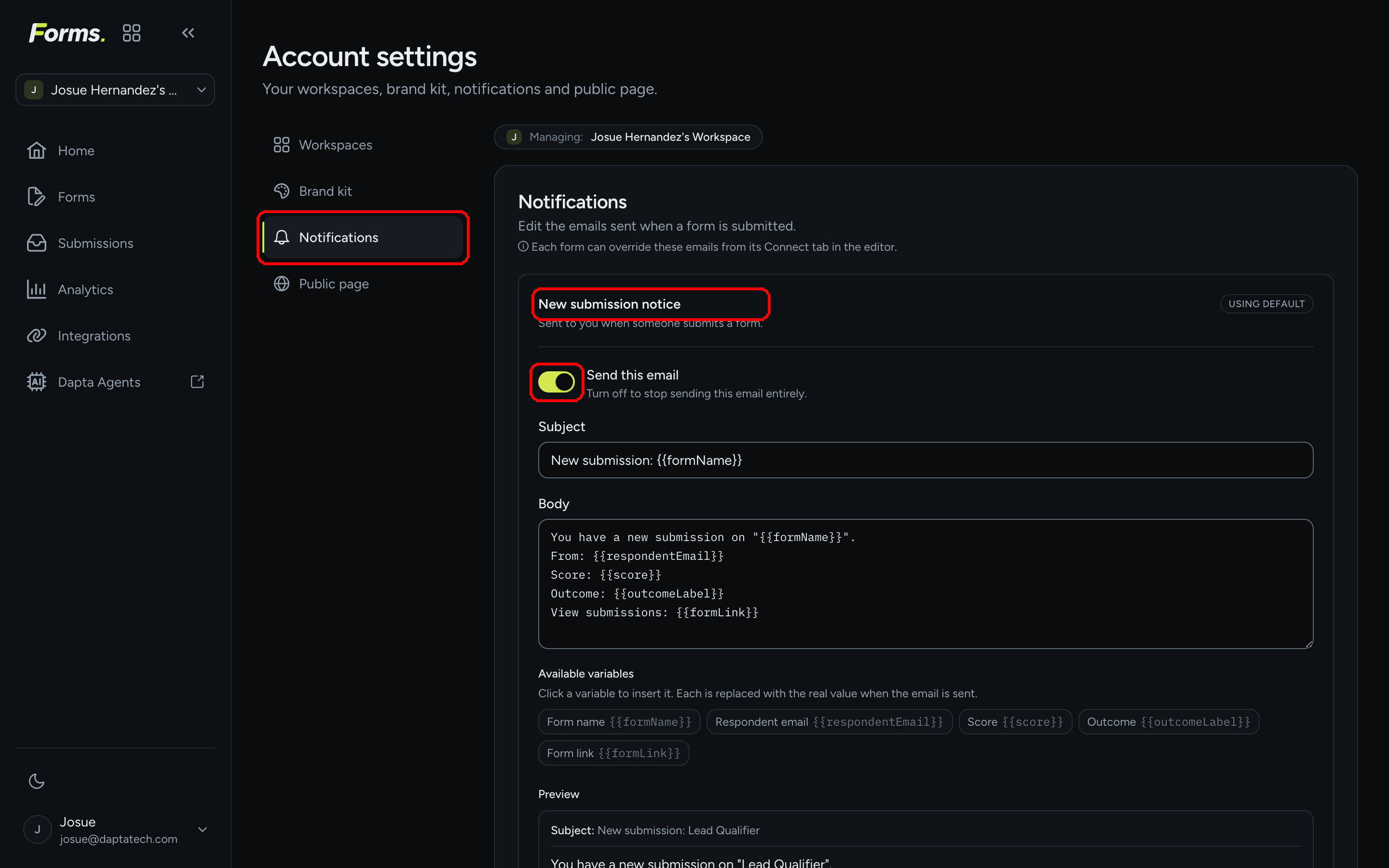The width and height of the screenshot is (1389, 868).
Task: Click into the Body text area
Action: [x=925, y=584]
